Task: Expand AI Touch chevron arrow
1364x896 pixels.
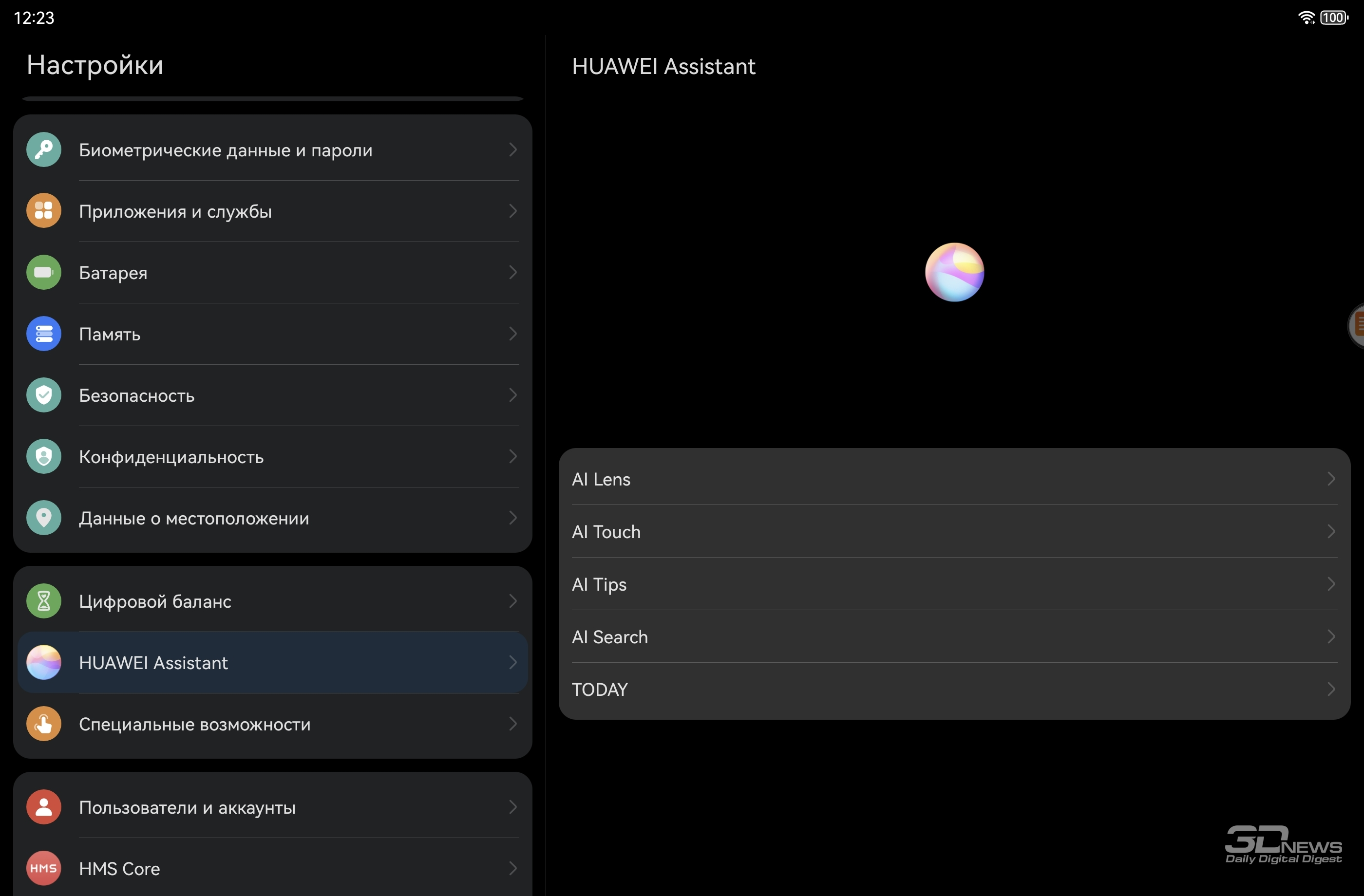Action: [x=1331, y=531]
